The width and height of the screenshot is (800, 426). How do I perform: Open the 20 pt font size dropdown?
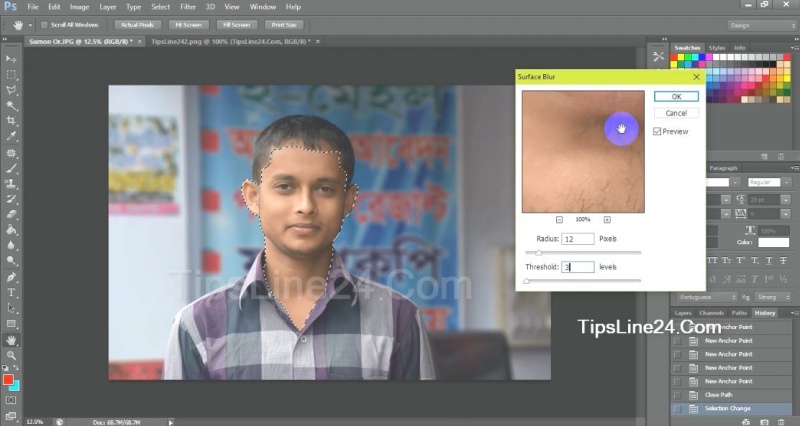[786, 199]
